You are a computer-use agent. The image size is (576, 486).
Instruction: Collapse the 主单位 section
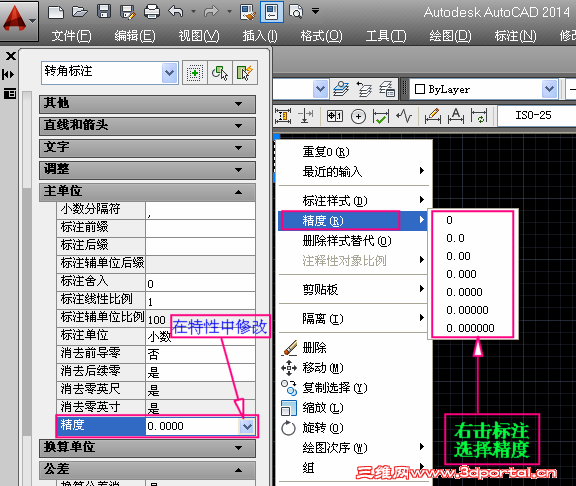click(147, 192)
